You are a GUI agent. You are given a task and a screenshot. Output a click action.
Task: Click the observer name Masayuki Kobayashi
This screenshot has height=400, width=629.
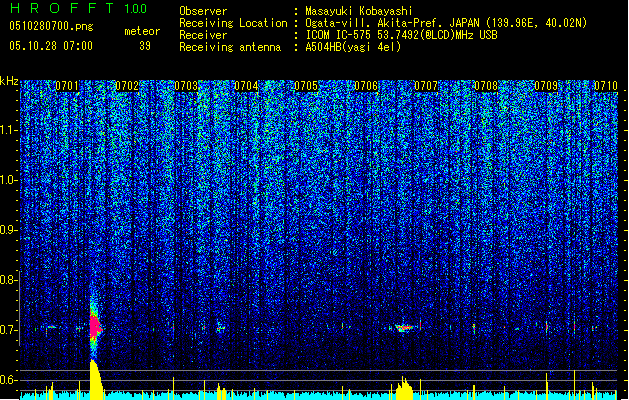[359, 11]
